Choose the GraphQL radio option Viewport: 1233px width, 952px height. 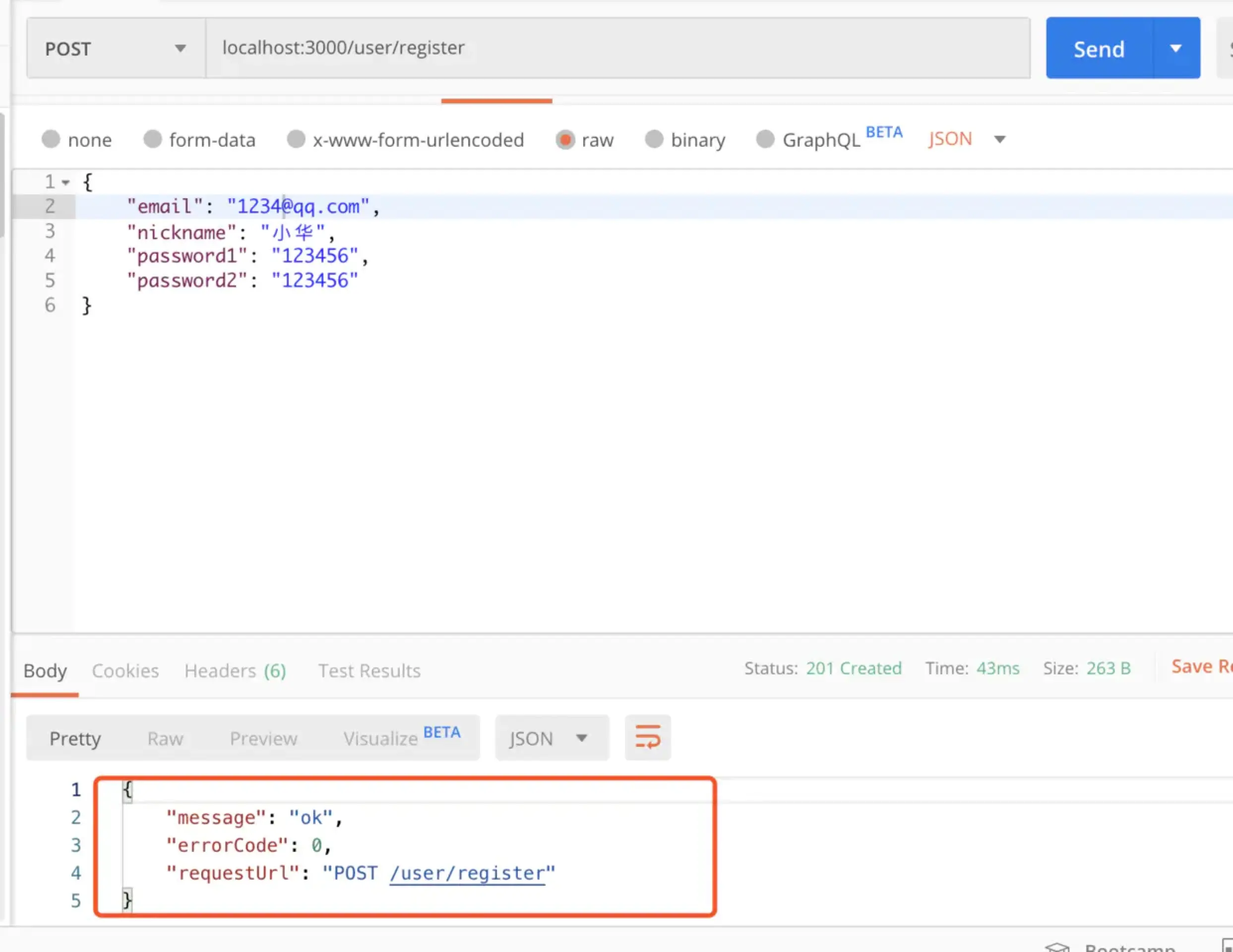765,139
